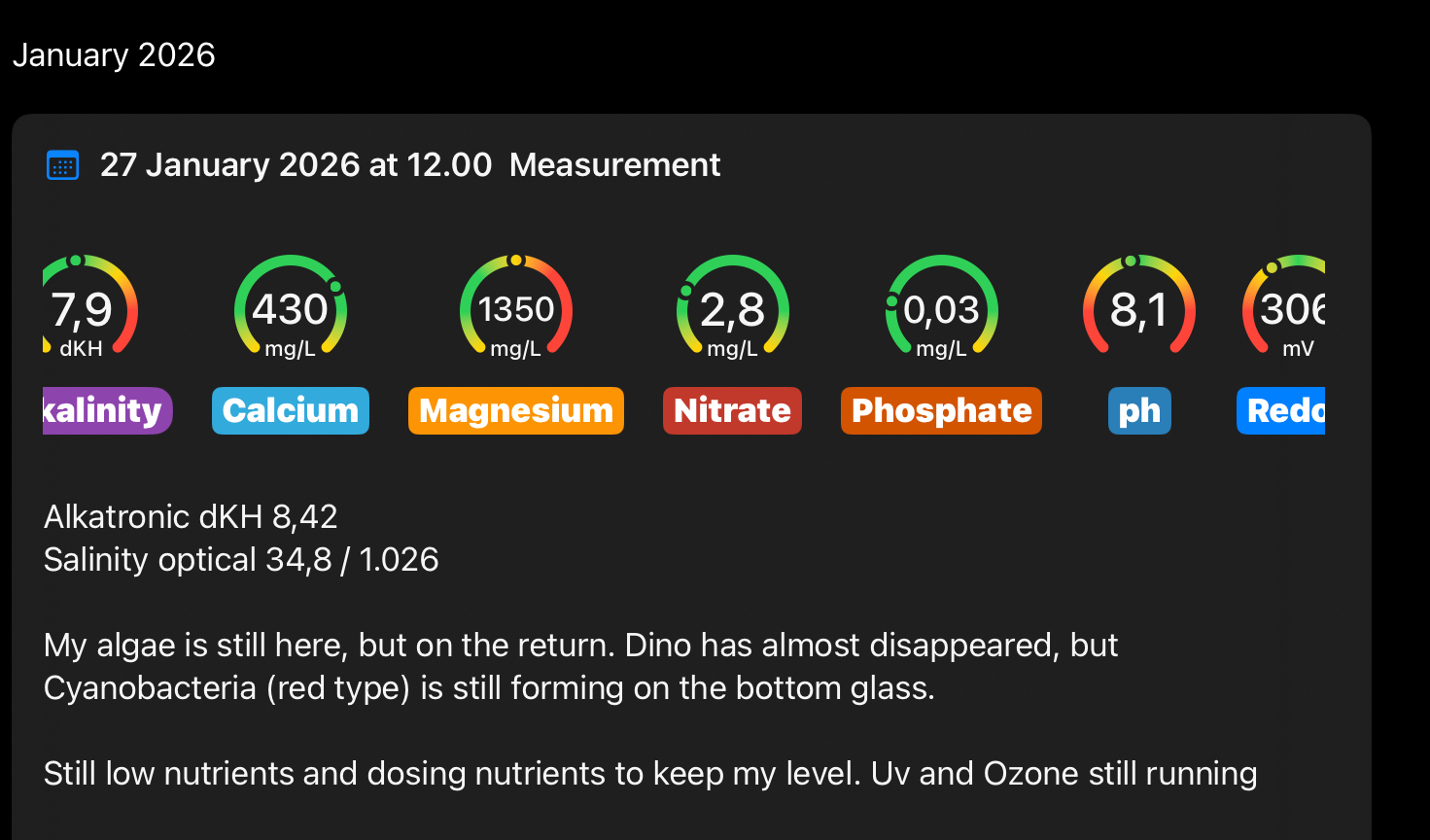Click the blue calendar icon beside the date
Screen dimensions: 1430x840
click(x=63, y=165)
